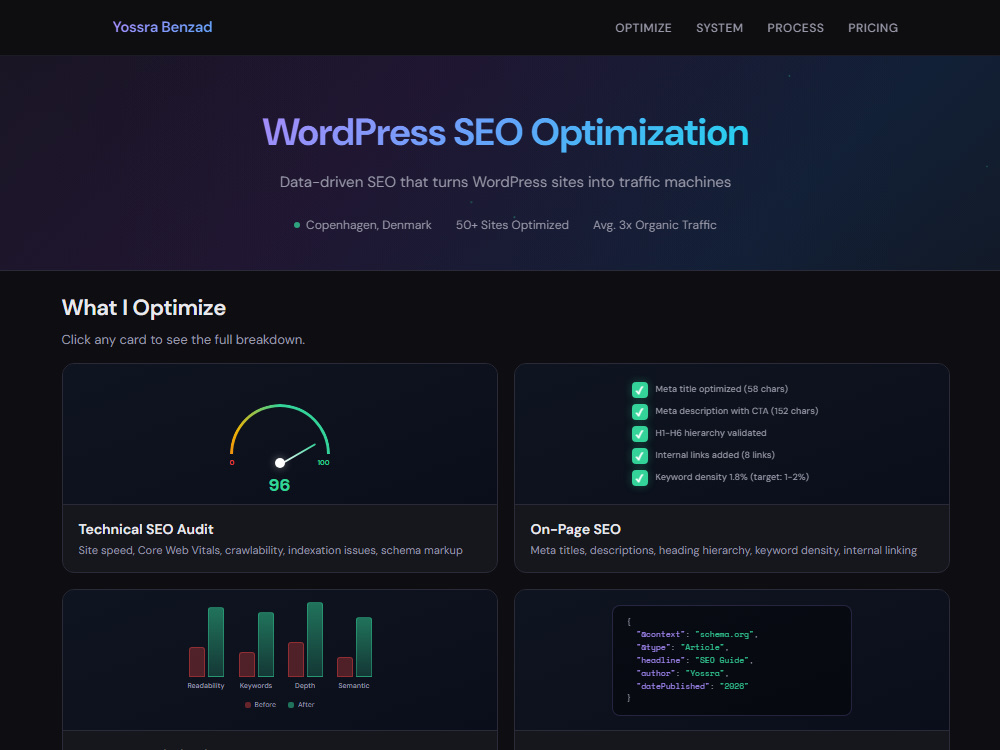Viewport: 1000px width, 750px height.
Task: Click the gauge score value '96'
Action: 279,485
